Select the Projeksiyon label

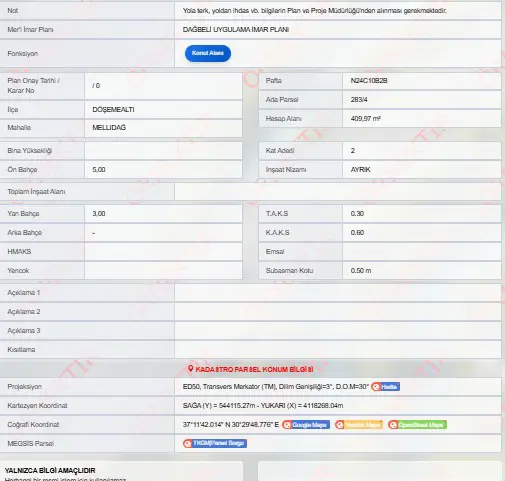24,387
